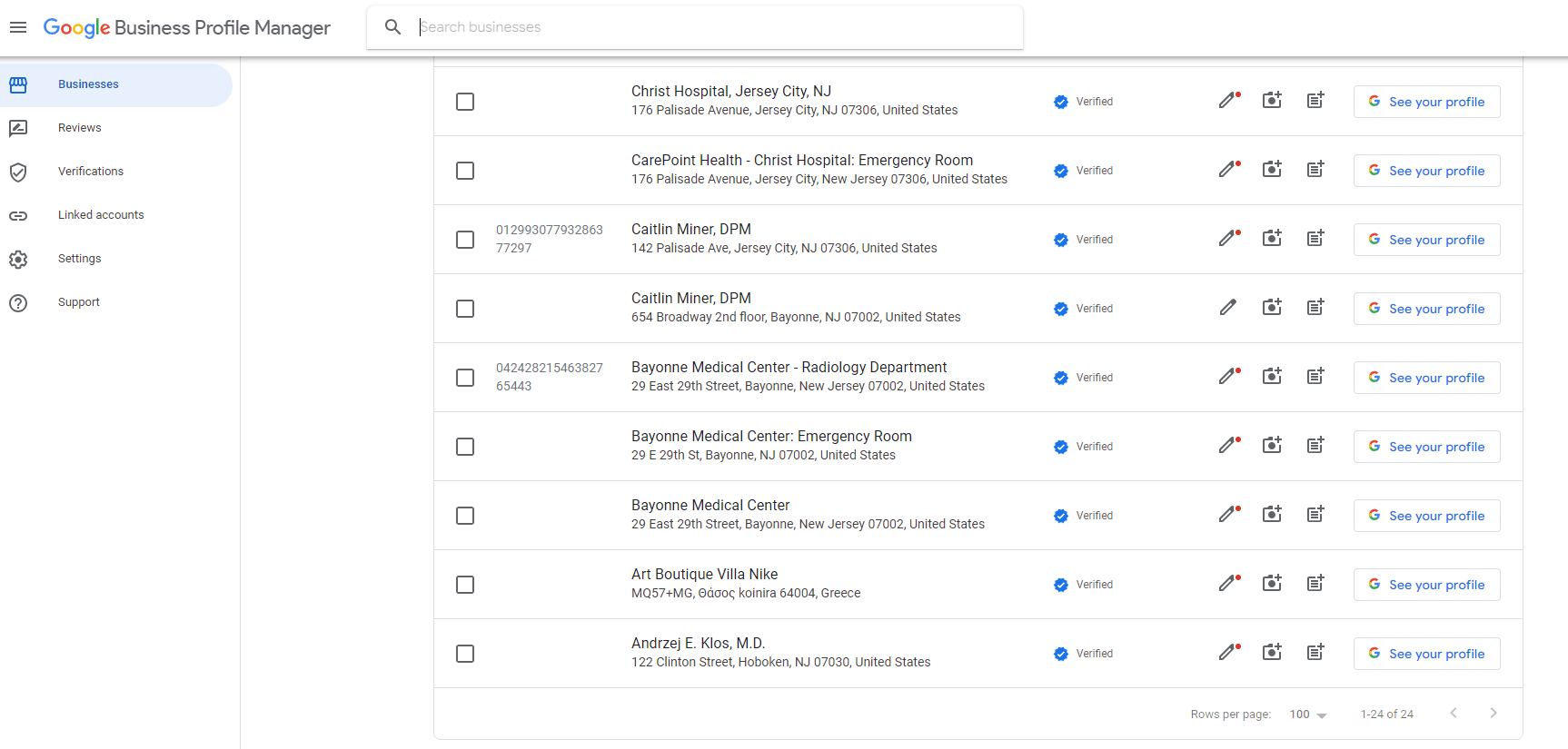
Task: Click Bayonne Medical Center: Emergency Room name
Action: 771,437
